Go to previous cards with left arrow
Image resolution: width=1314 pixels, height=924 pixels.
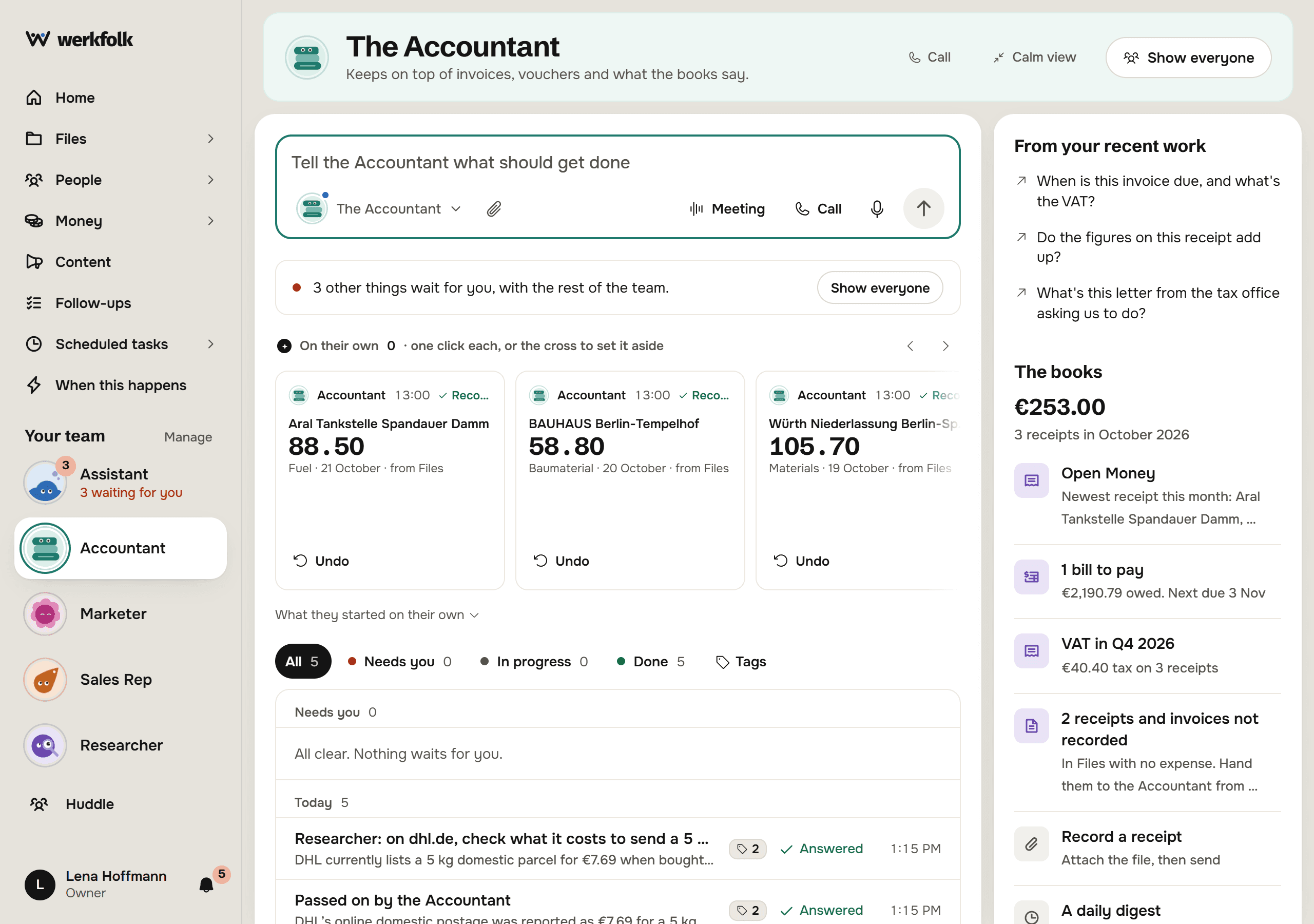(910, 346)
